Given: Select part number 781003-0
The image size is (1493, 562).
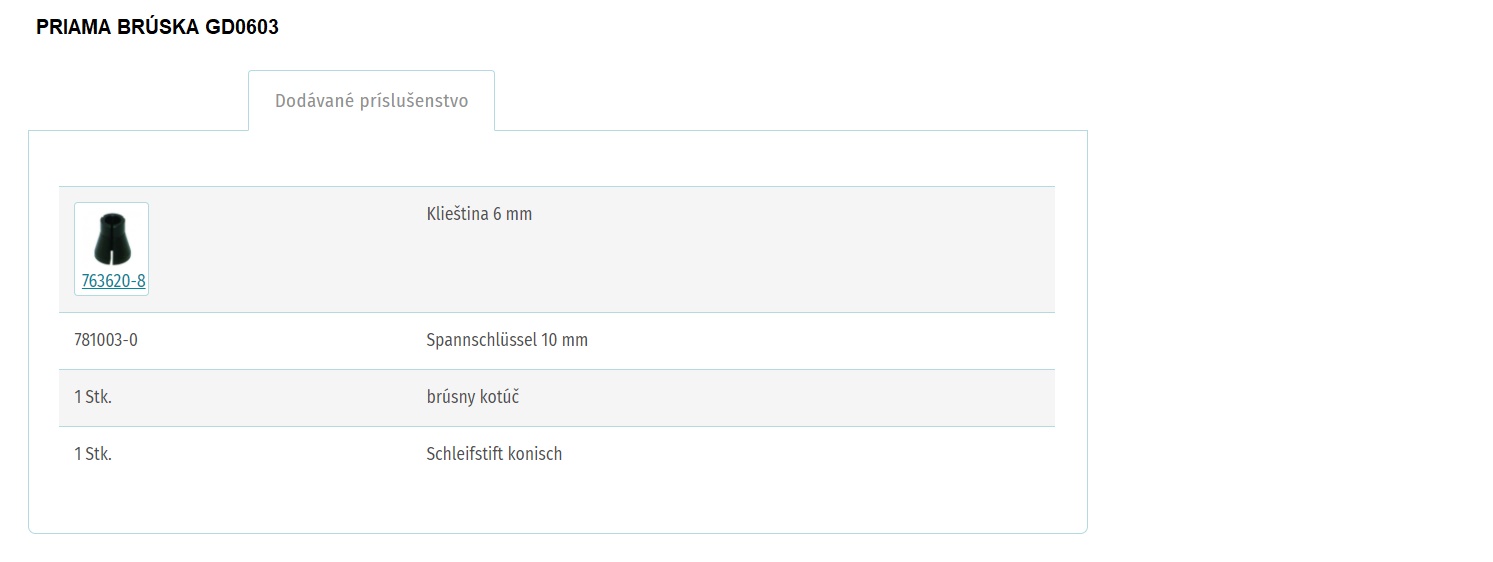Looking at the screenshot, I should [106, 340].
